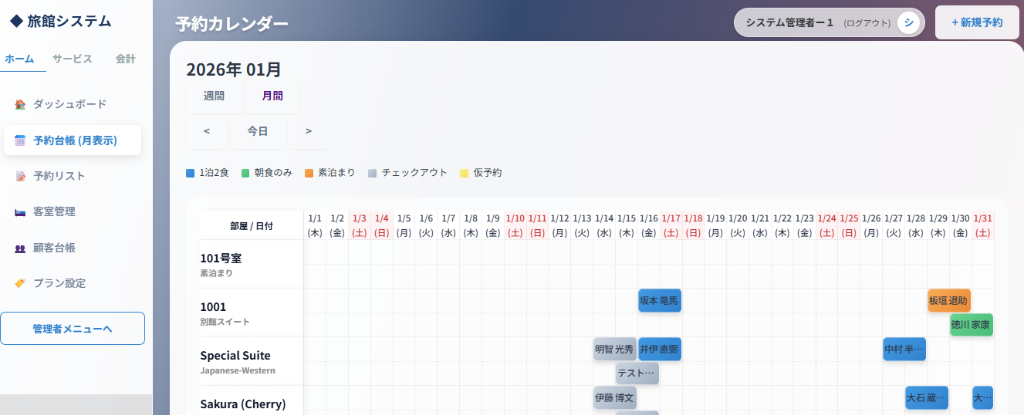Go to previous month with < button
Screen dimensions: 1024x415
coord(206,131)
